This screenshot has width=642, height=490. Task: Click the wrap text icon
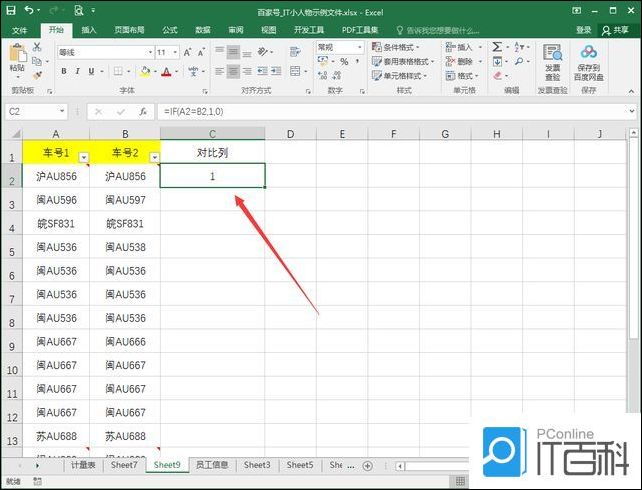(x=295, y=52)
